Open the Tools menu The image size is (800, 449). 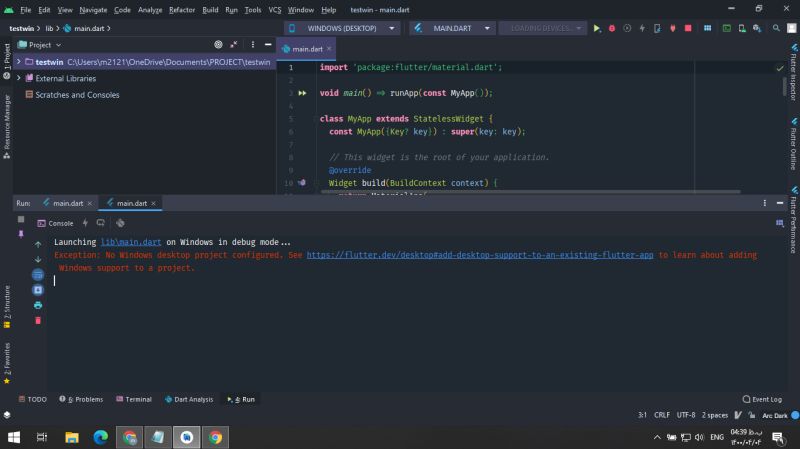pos(253,10)
